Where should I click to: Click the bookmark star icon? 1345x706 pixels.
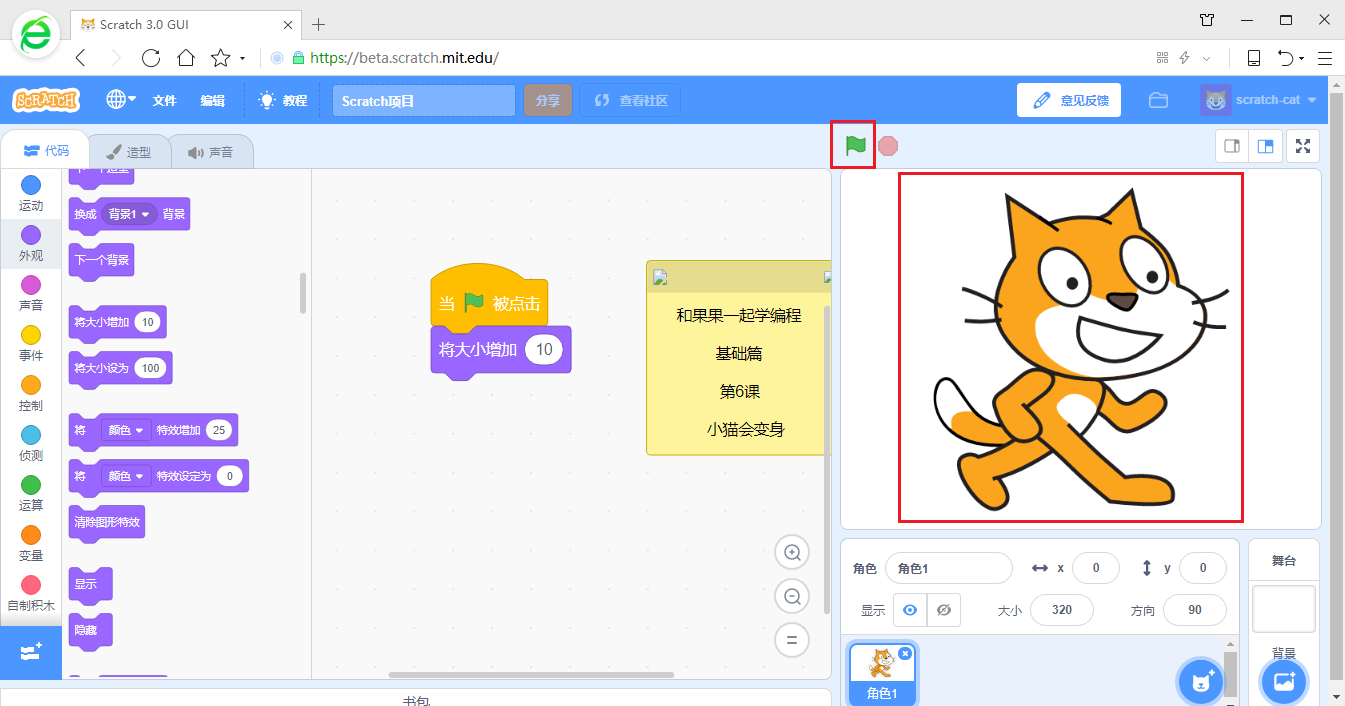point(220,58)
